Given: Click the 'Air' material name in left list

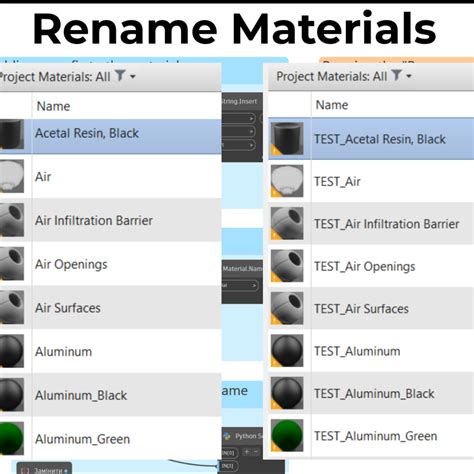Looking at the screenshot, I should pyautogui.click(x=43, y=177).
